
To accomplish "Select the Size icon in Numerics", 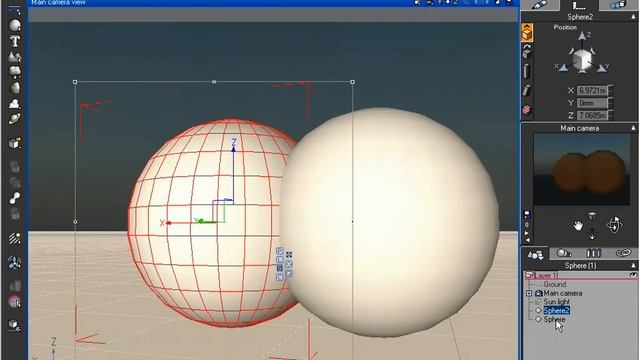I will [x=527, y=71].
